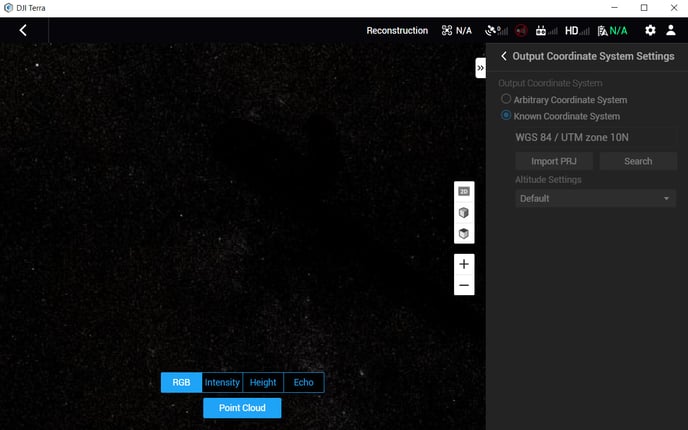Click the Reconstruction label in top bar
688x430 pixels.
(x=397, y=30)
